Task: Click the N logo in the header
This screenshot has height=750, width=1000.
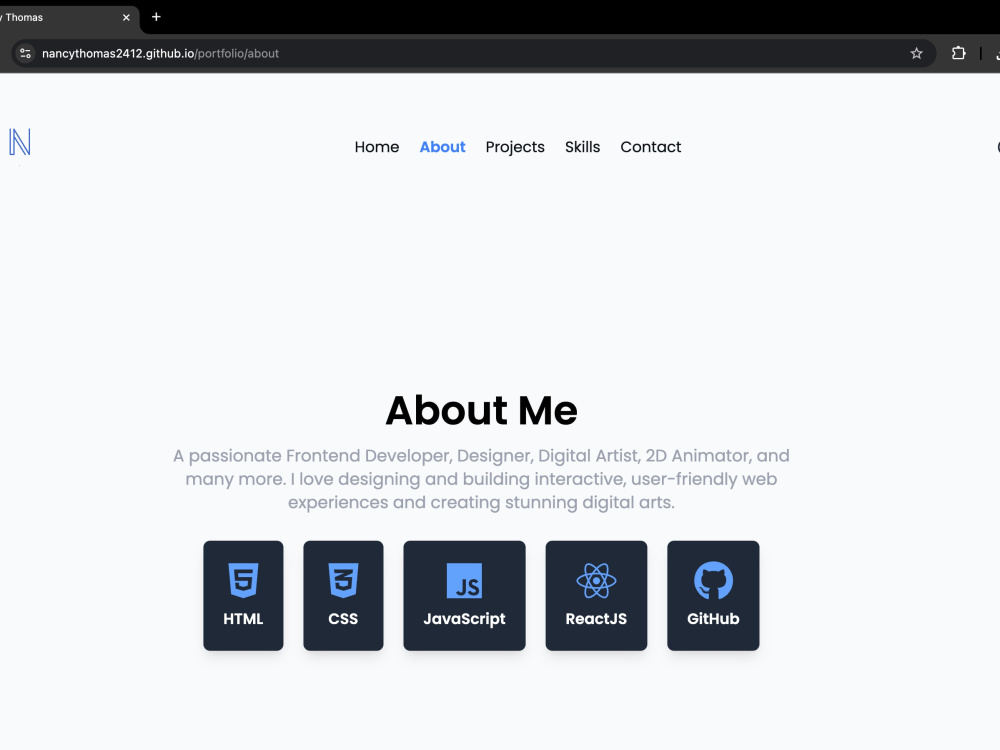Action: 20,142
